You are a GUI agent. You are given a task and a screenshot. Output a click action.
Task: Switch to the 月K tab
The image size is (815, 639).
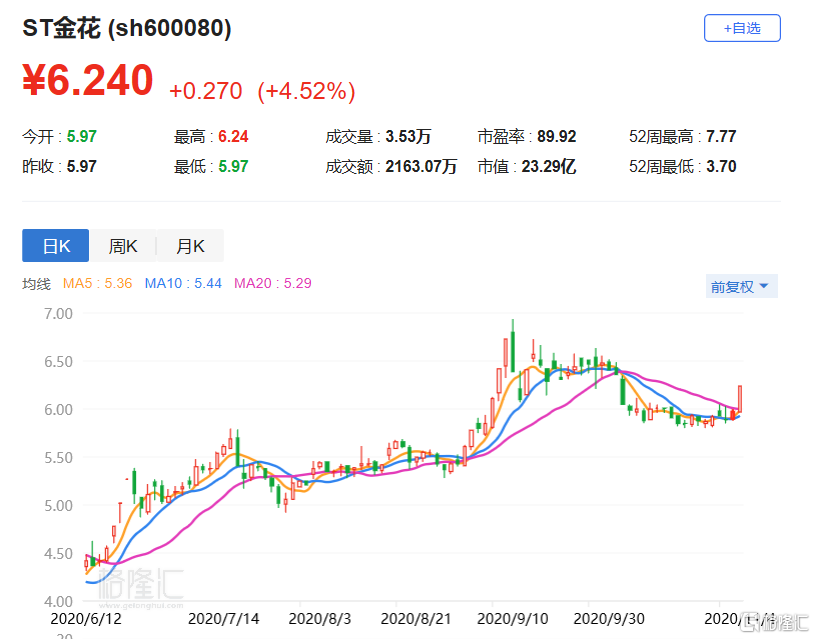point(190,245)
